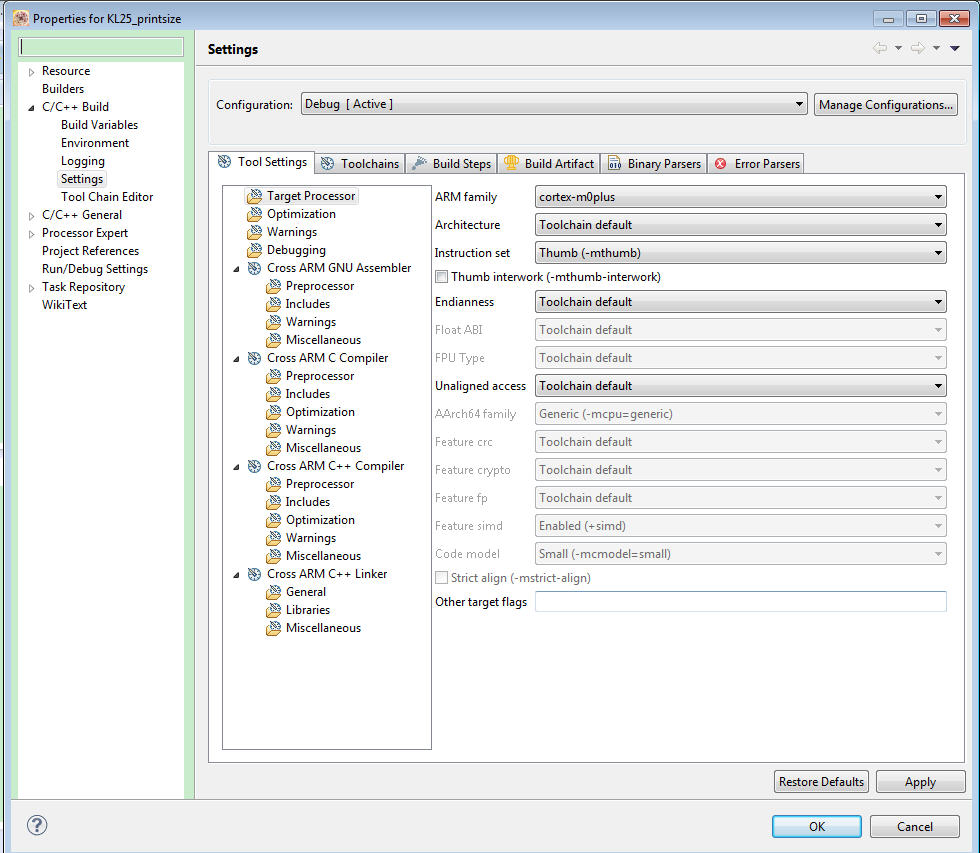Image resolution: width=980 pixels, height=853 pixels.
Task: Click the Manage Configurations button
Action: [886, 104]
